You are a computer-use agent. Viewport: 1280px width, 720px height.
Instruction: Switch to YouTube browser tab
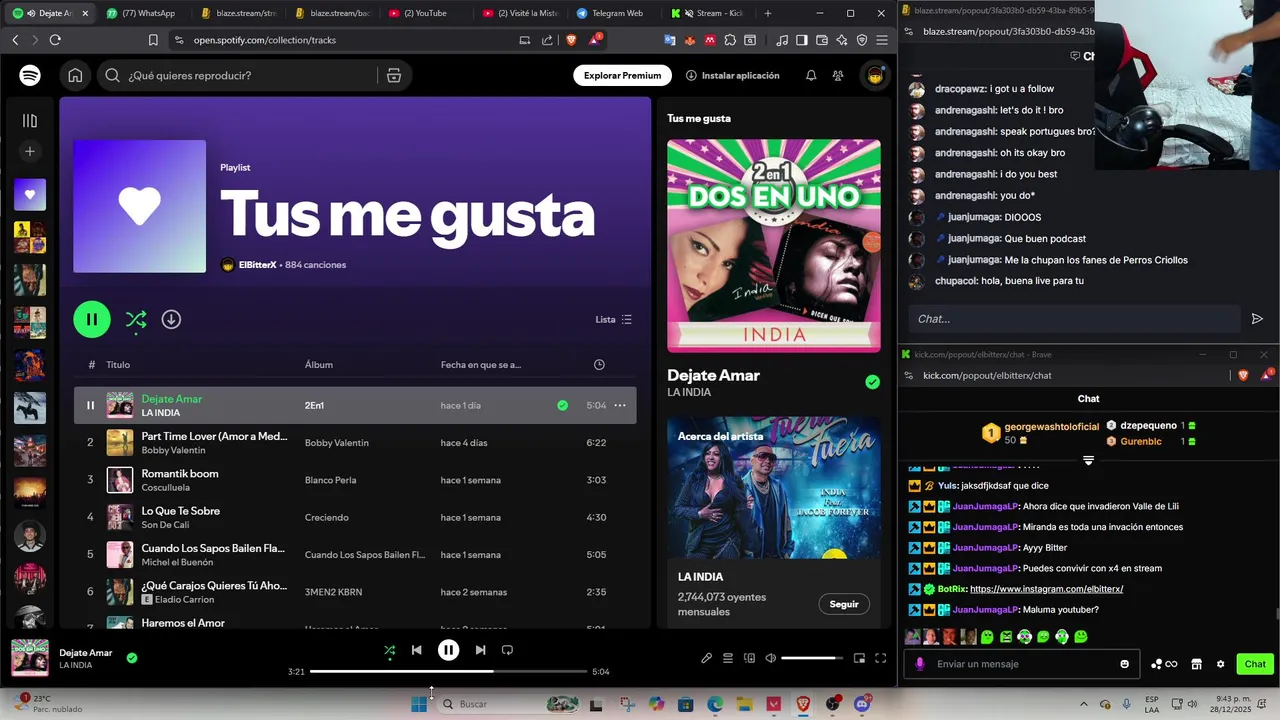[425, 13]
